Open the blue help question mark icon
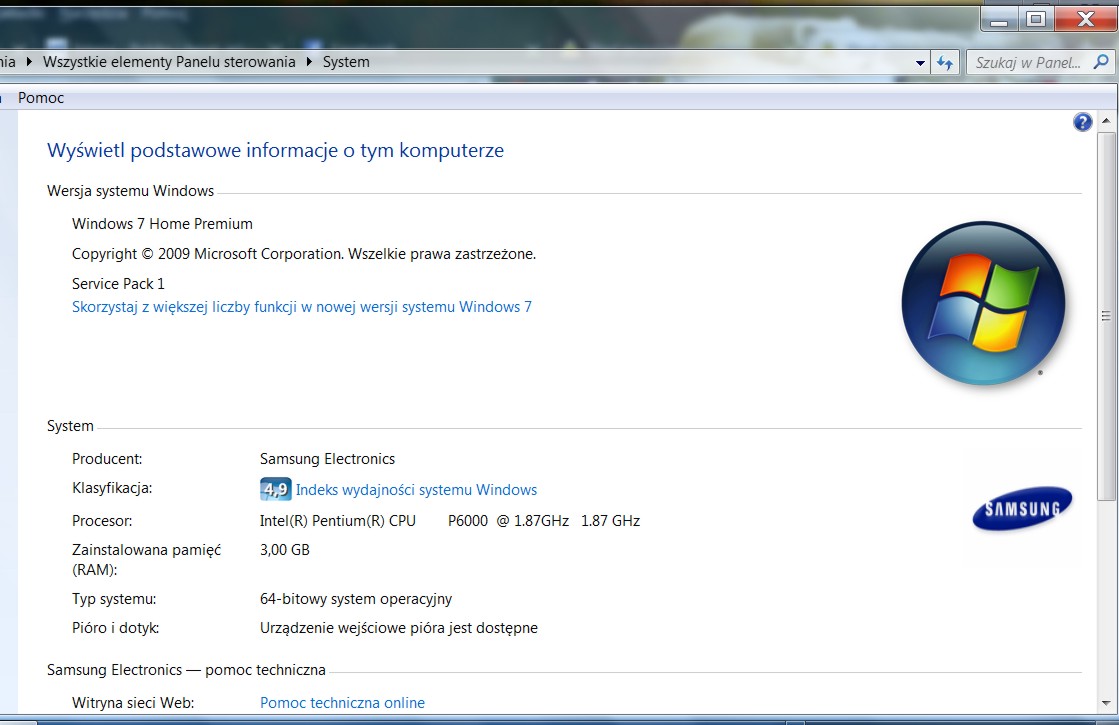Viewport: 1119px width, 725px height. coord(1082,123)
